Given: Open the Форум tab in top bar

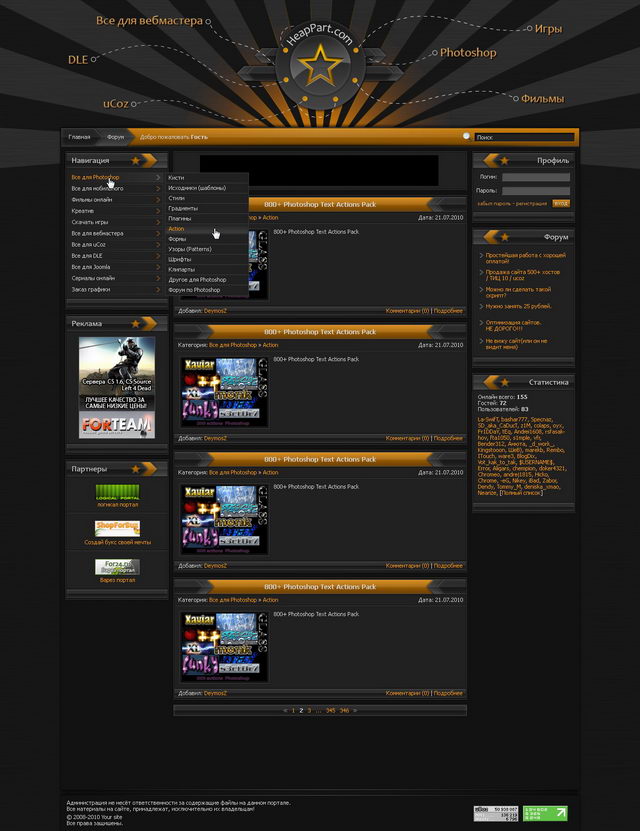Looking at the screenshot, I should point(115,136).
